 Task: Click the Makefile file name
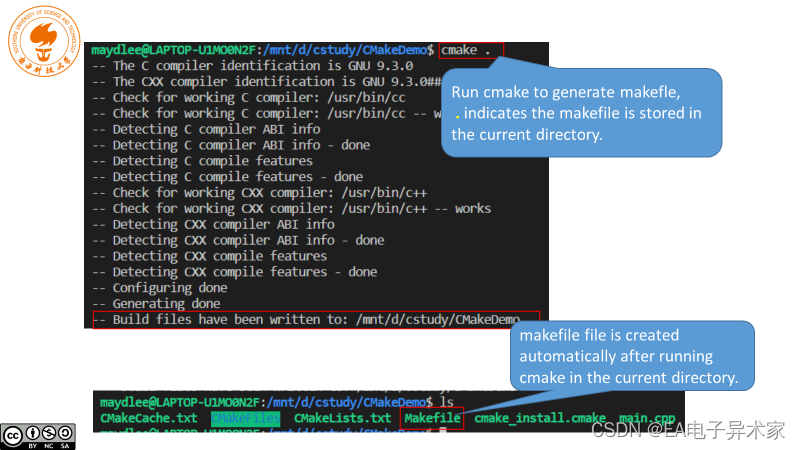432,418
